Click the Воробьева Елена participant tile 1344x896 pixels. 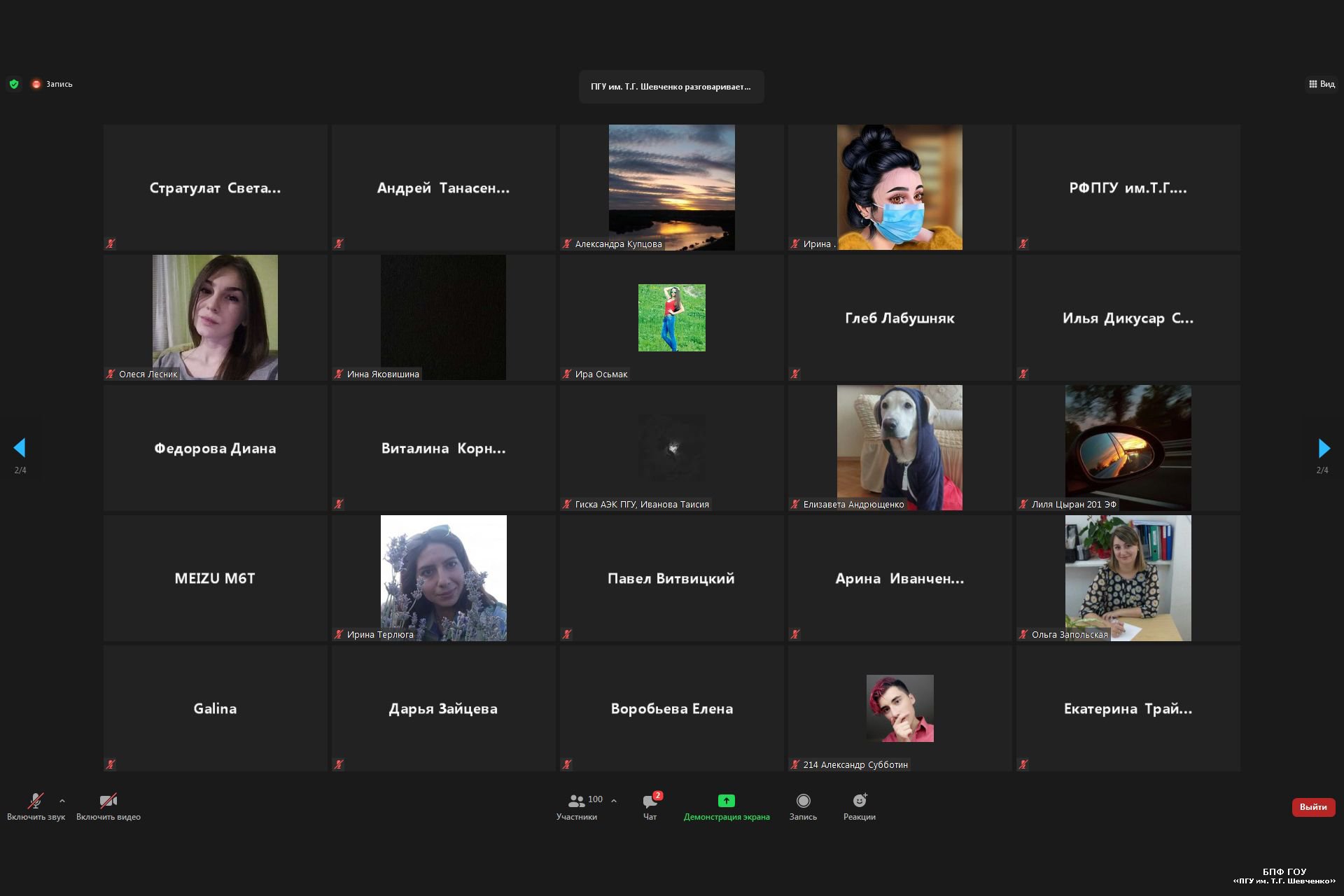(672, 708)
